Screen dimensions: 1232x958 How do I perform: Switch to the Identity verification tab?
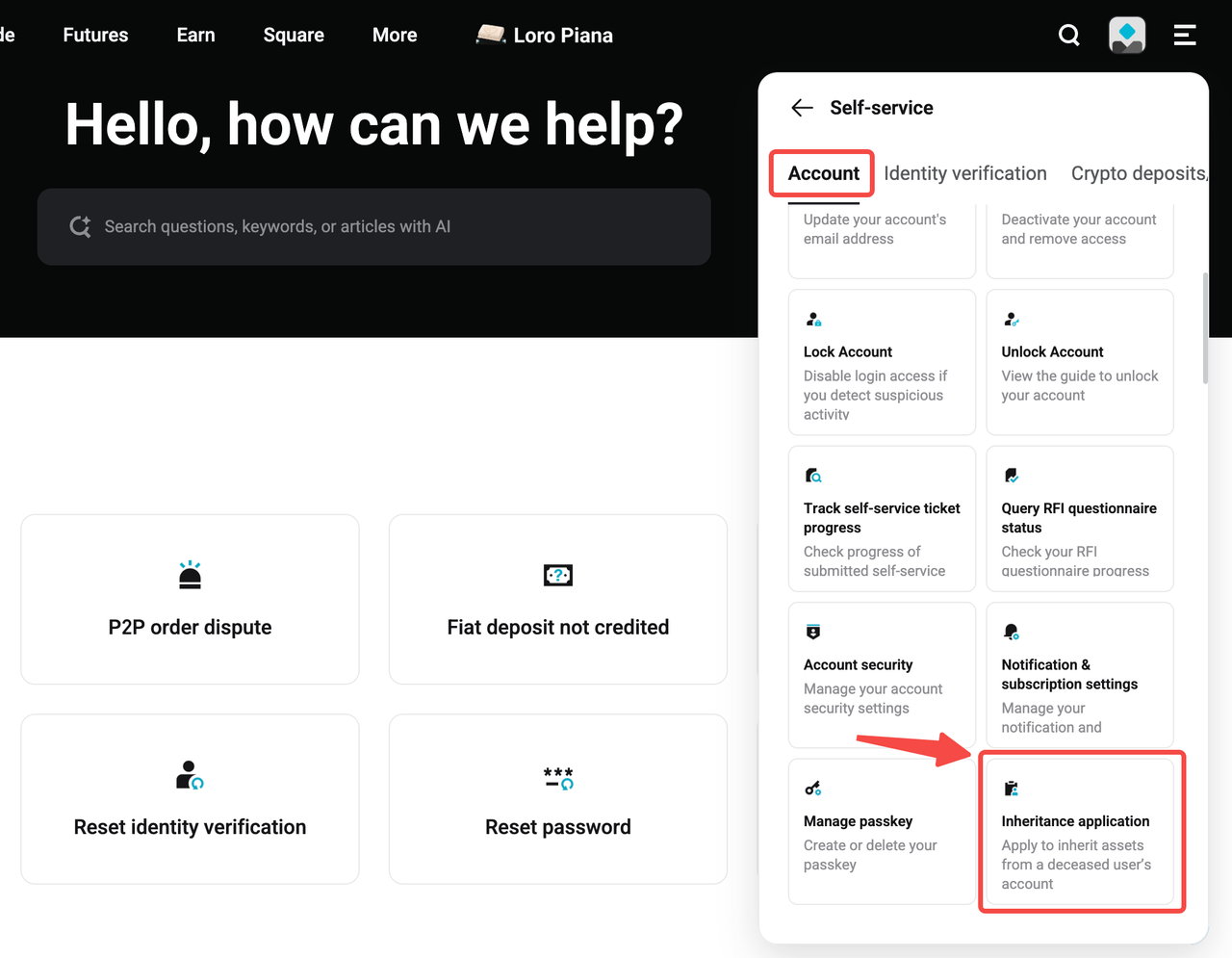(965, 173)
